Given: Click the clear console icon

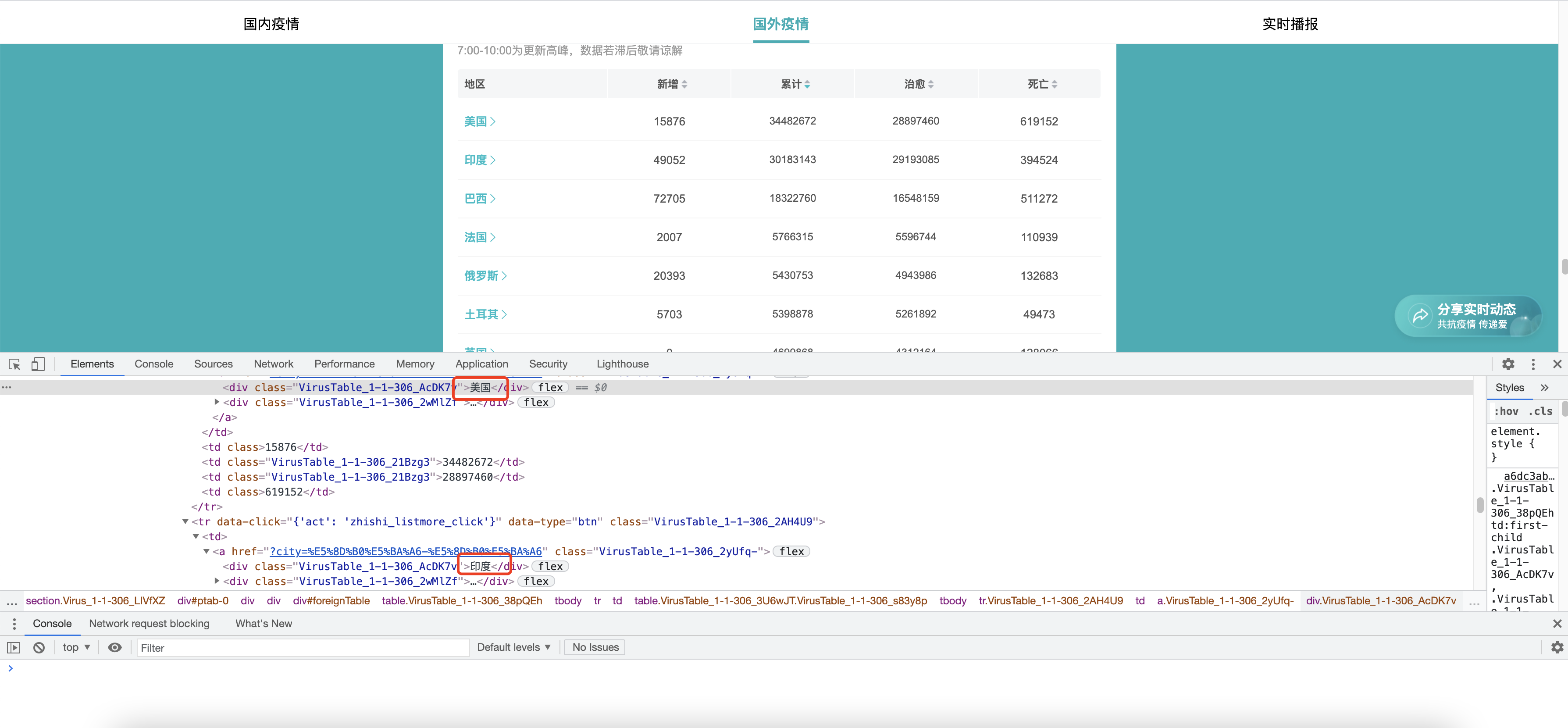Looking at the screenshot, I should (x=39, y=648).
